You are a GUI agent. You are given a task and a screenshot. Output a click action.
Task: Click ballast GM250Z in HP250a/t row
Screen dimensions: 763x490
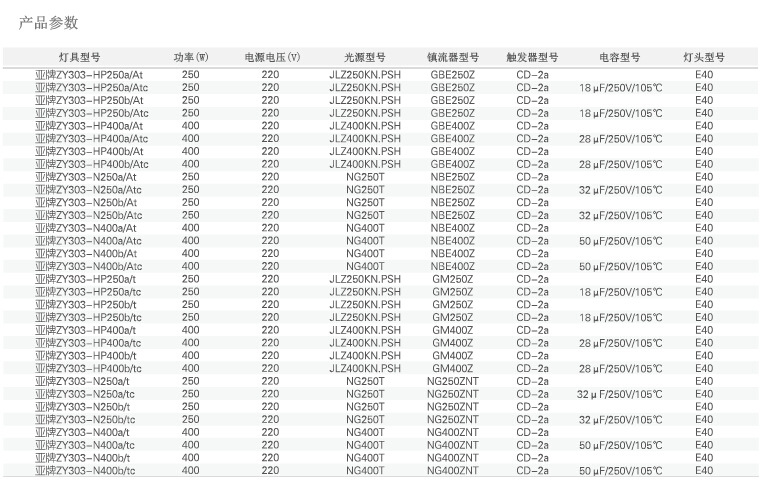click(453, 279)
